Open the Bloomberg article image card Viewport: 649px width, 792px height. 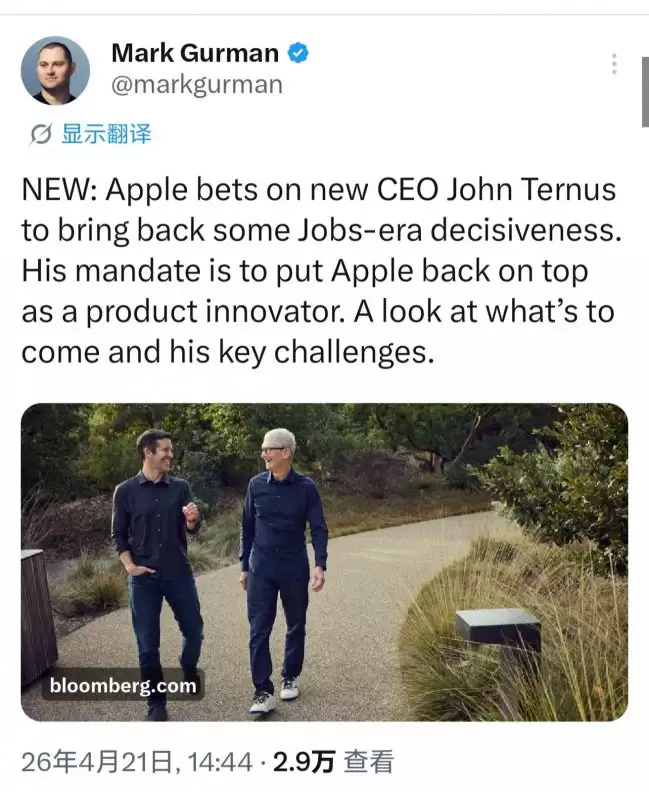[324, 562]
